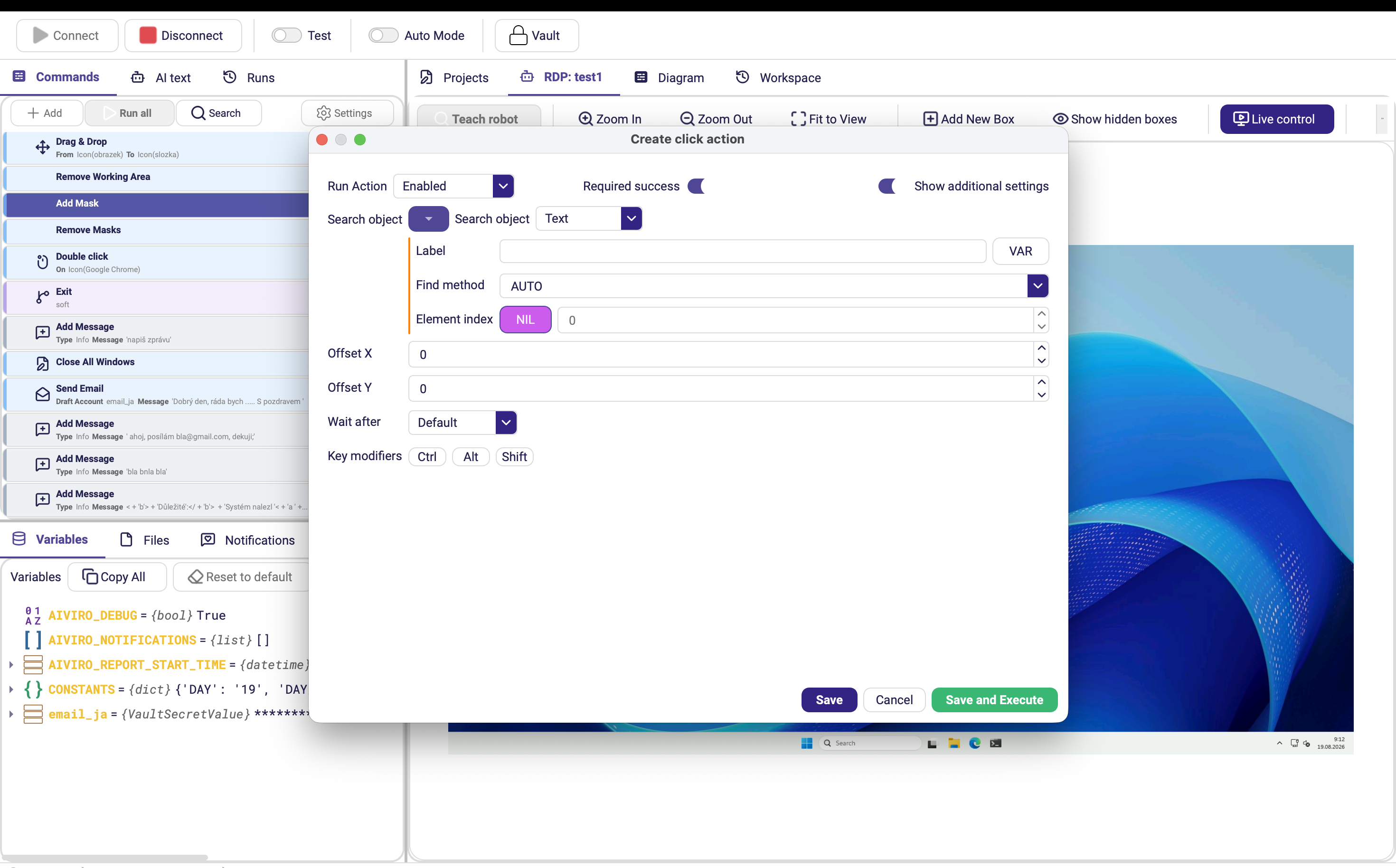Toggle Show additional settings switch
Screen dimensions: 1396x868
click(x=887, y=186)
